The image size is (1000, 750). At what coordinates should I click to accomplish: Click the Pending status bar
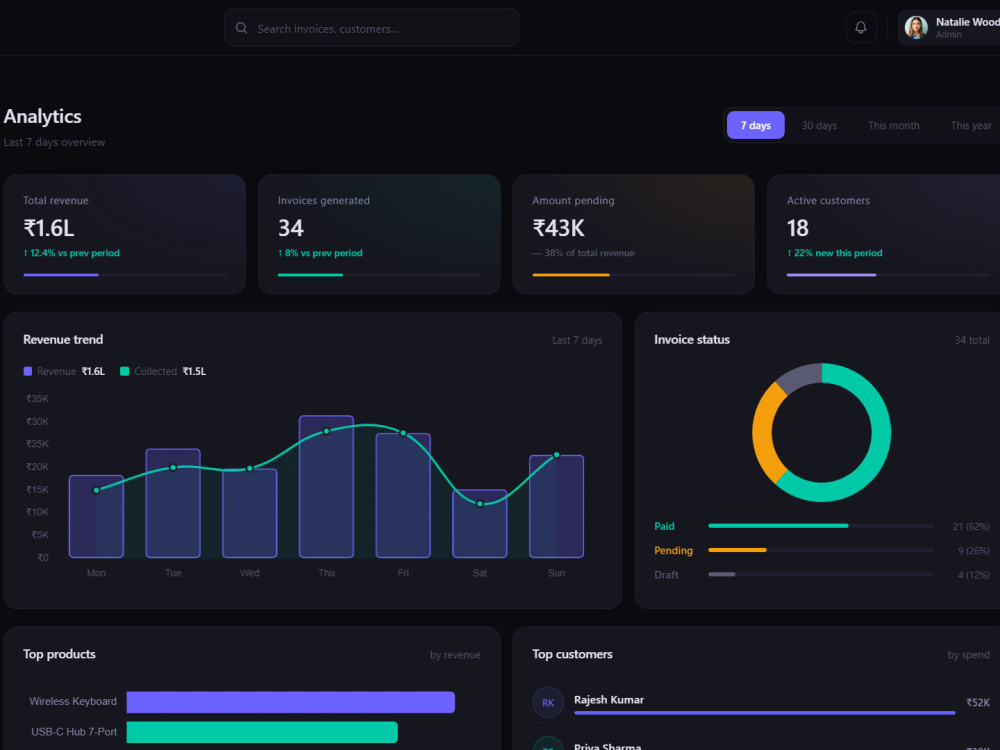[x=821, y=550]
